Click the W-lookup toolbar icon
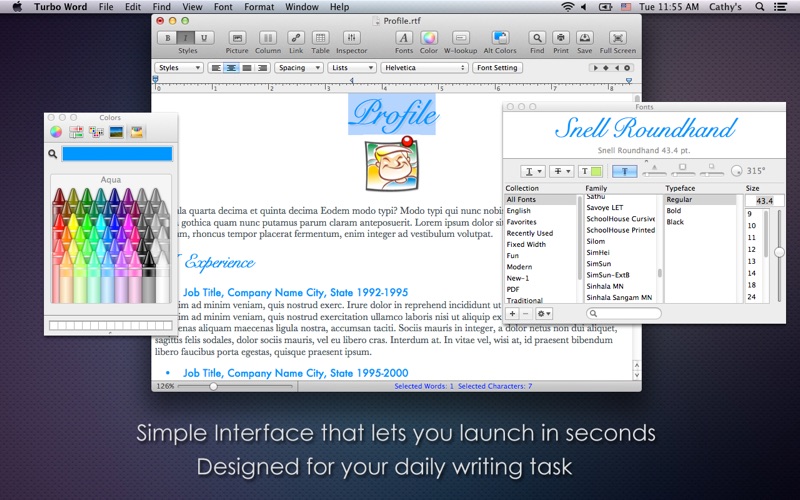The width and height of the screenshot is (800, 500). click(460, 38)
